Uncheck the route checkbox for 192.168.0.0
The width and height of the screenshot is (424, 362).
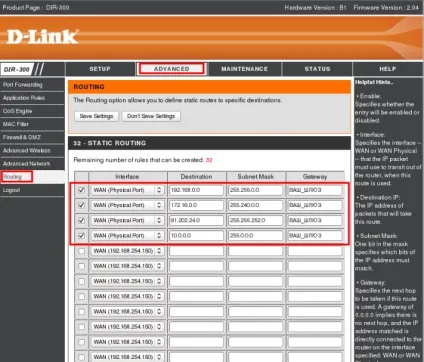click(81, 190)
